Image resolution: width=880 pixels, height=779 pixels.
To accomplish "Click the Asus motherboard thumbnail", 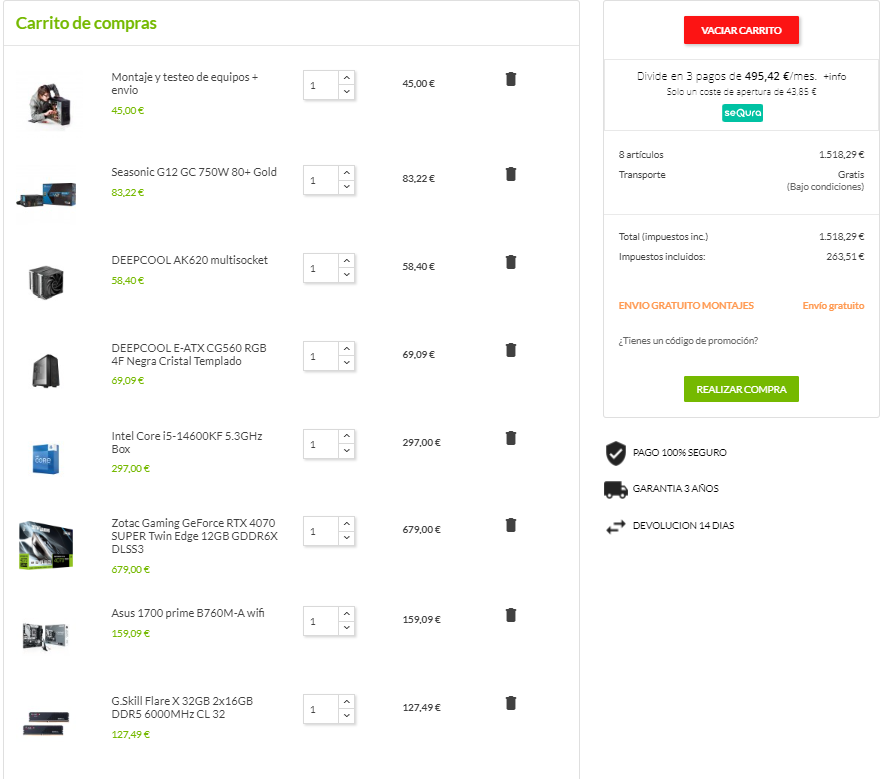I will [46, 636].
